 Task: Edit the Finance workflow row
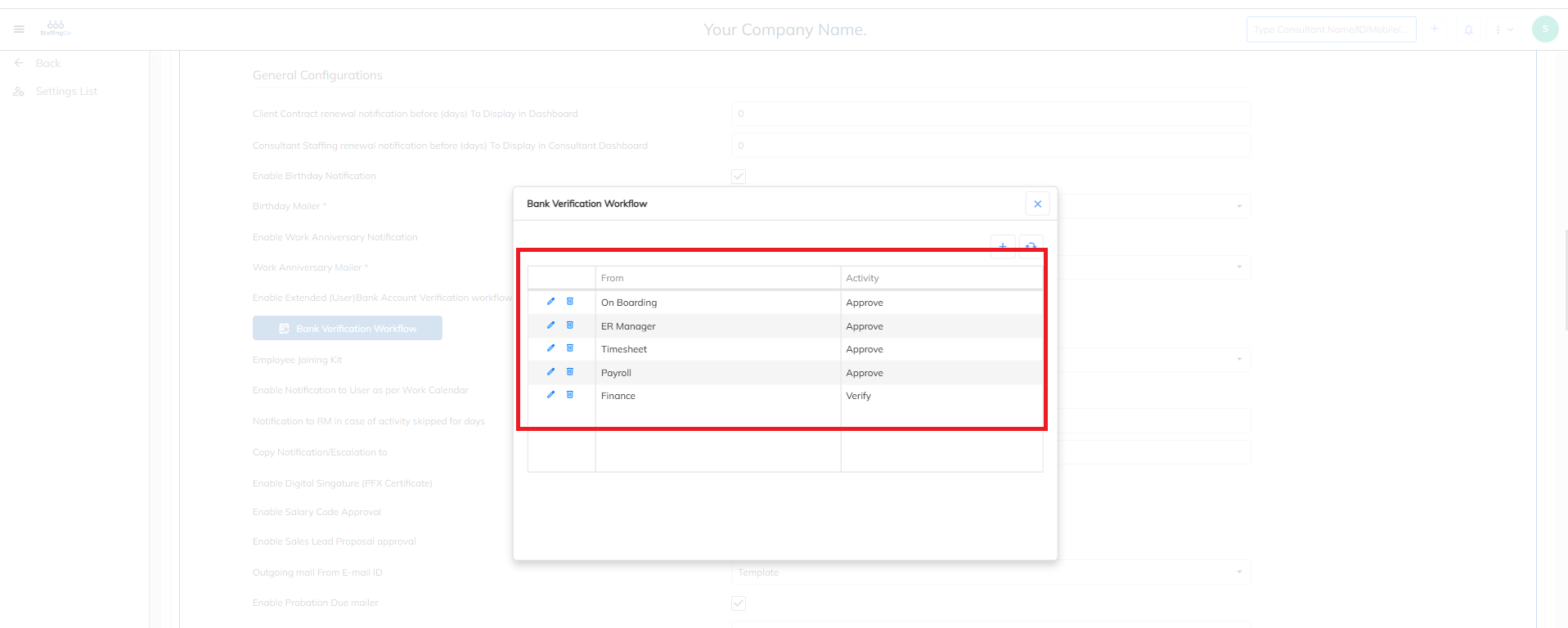(x=550, y=395)
